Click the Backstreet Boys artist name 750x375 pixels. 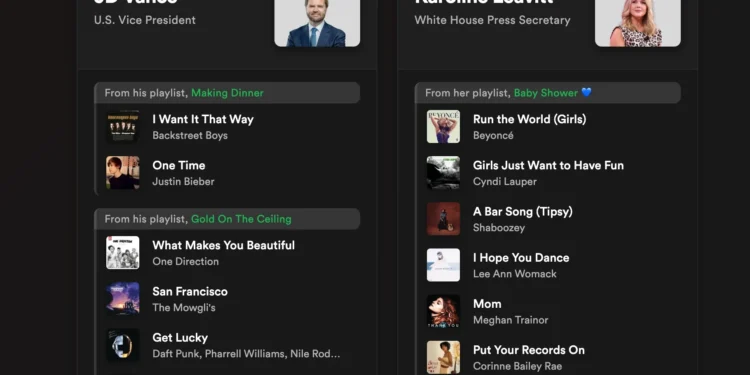(x=190, y=135)
